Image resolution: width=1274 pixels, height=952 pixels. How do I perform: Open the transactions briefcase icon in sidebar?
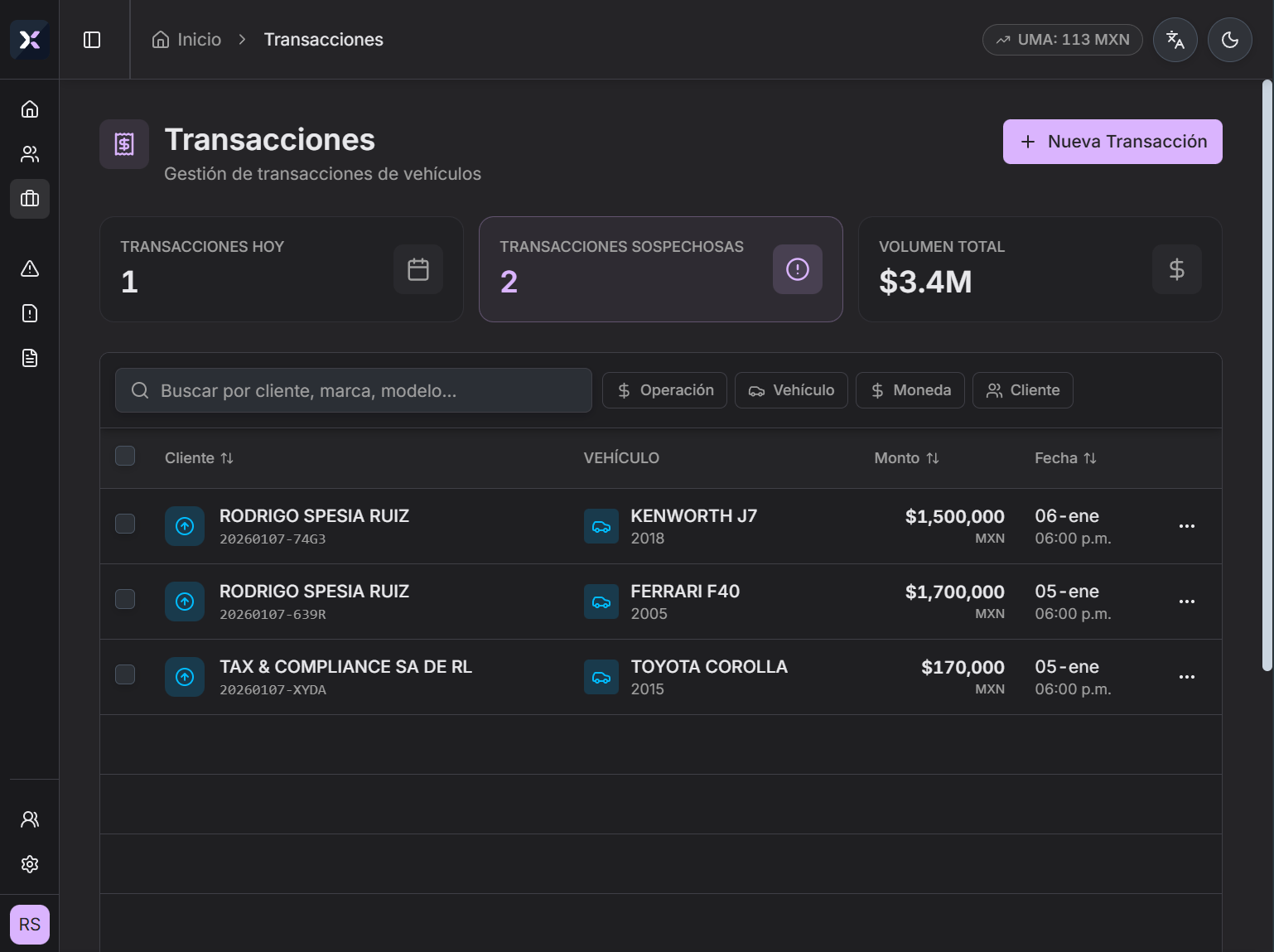click(x=29, y=199)
